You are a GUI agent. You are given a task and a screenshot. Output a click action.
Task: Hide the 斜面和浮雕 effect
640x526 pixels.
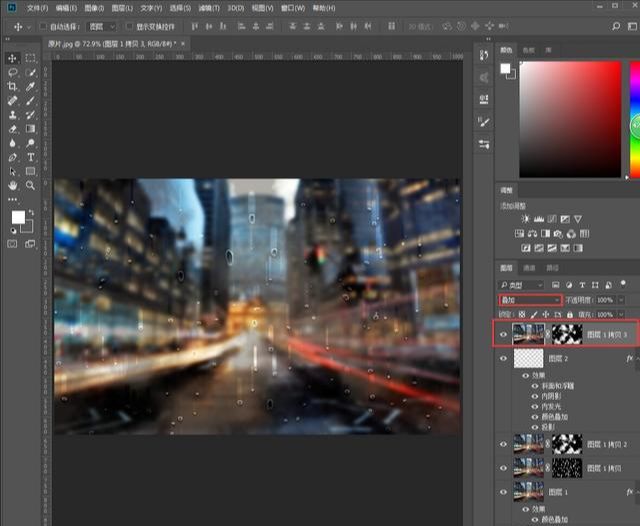point(535,386)
